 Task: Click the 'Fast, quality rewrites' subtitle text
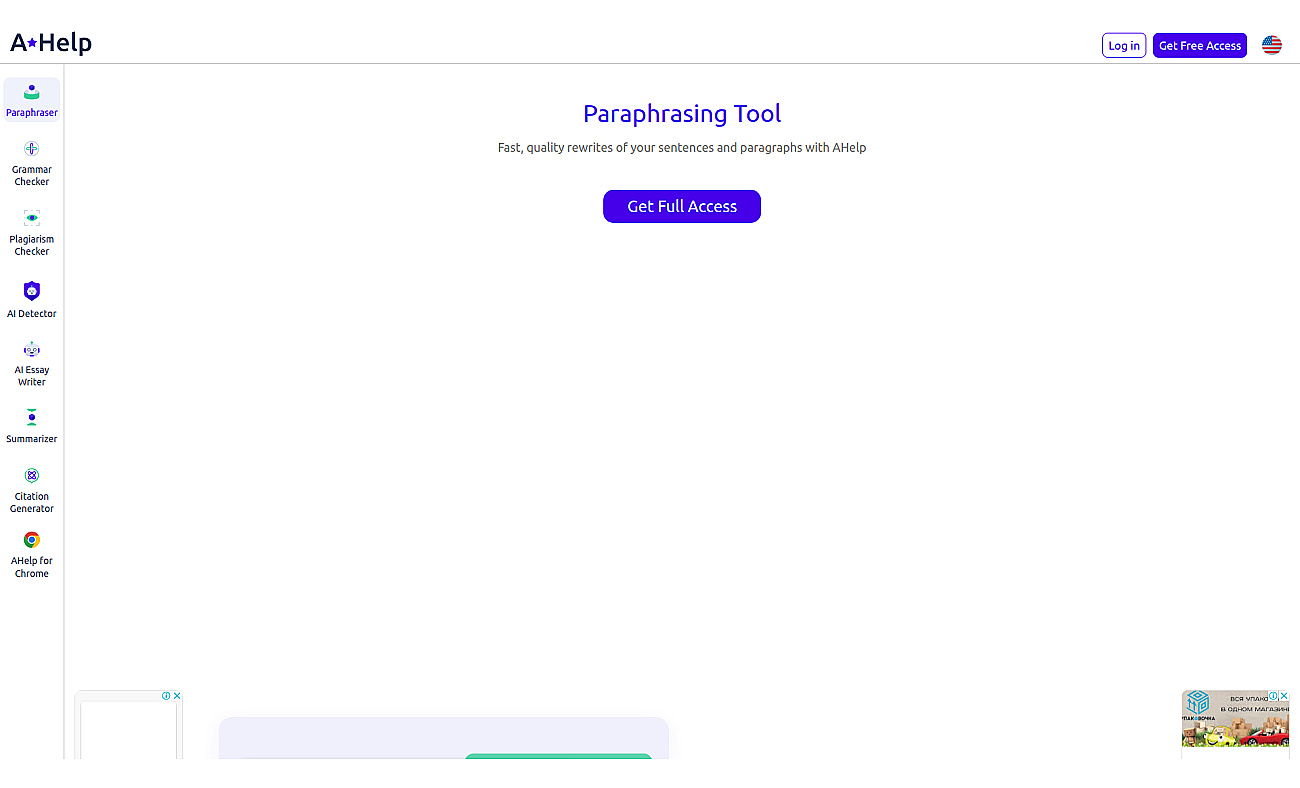[682, 148]
